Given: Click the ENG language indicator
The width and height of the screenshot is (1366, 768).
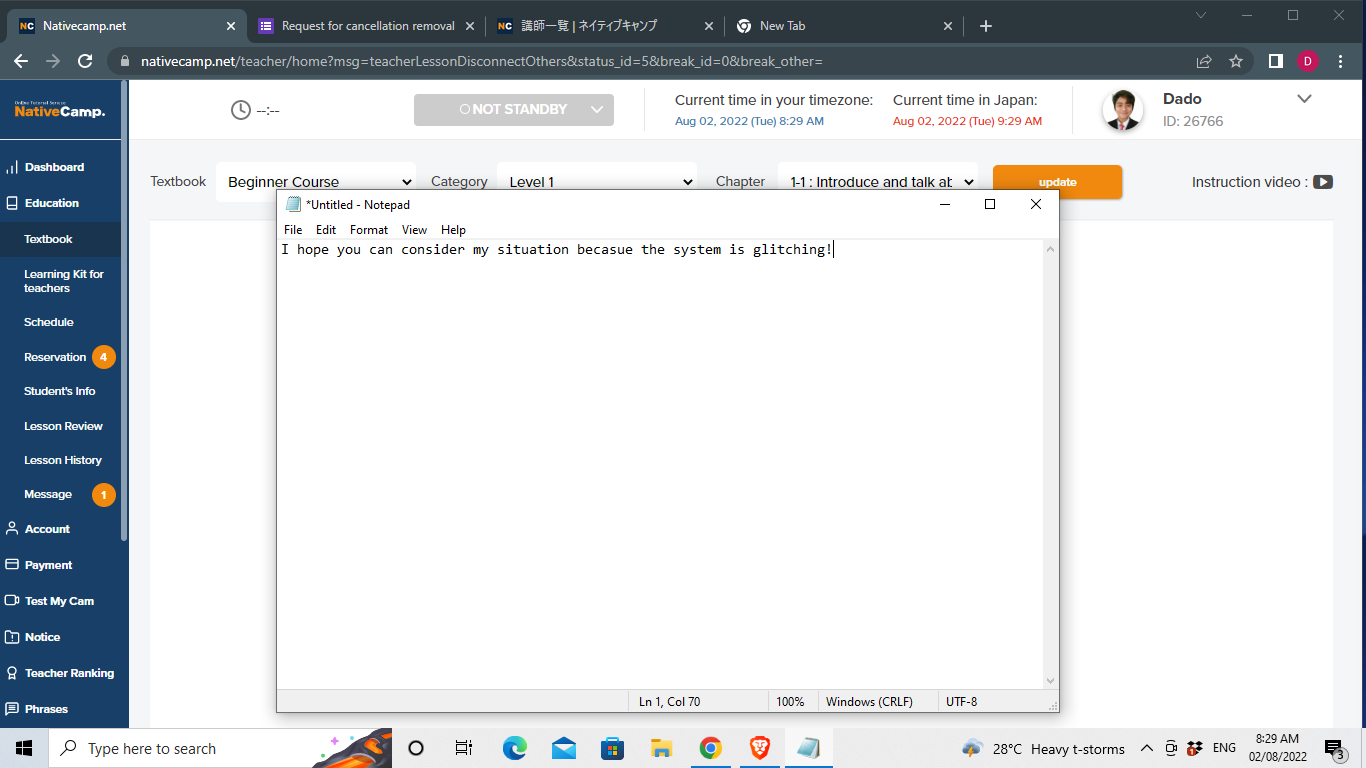Looking at the screenshot, I should 1224,748.
